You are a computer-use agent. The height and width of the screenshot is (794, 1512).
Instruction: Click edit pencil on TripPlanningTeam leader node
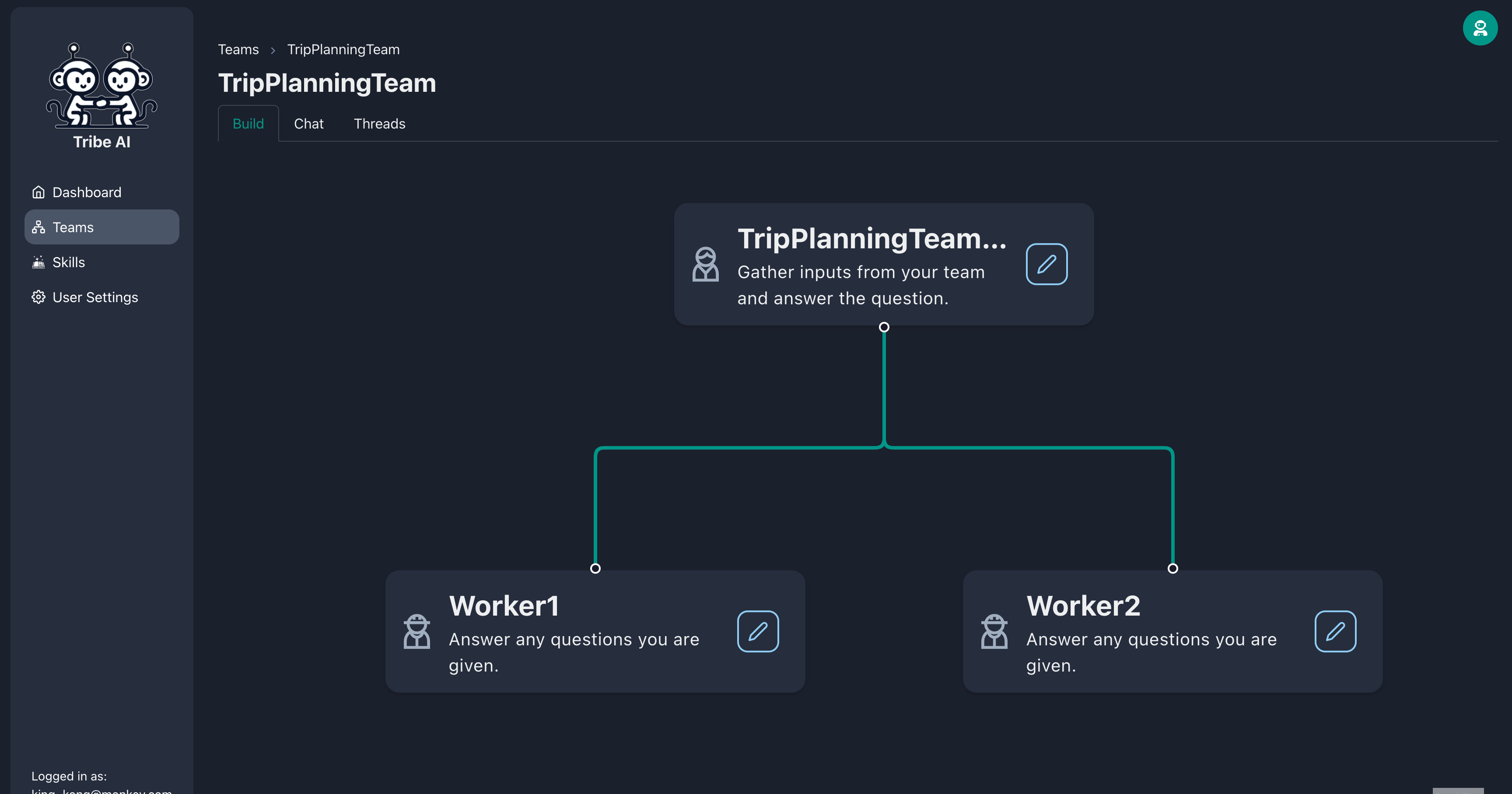click(x=1046, y=265)
